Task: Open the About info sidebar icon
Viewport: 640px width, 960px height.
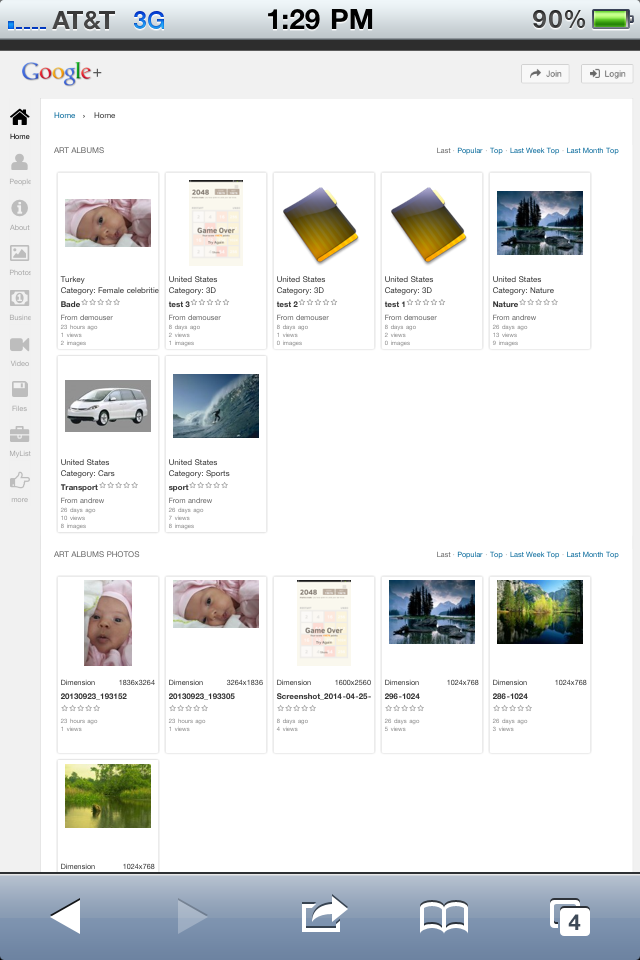Action: pyautogui.click(x=20, y=208)
